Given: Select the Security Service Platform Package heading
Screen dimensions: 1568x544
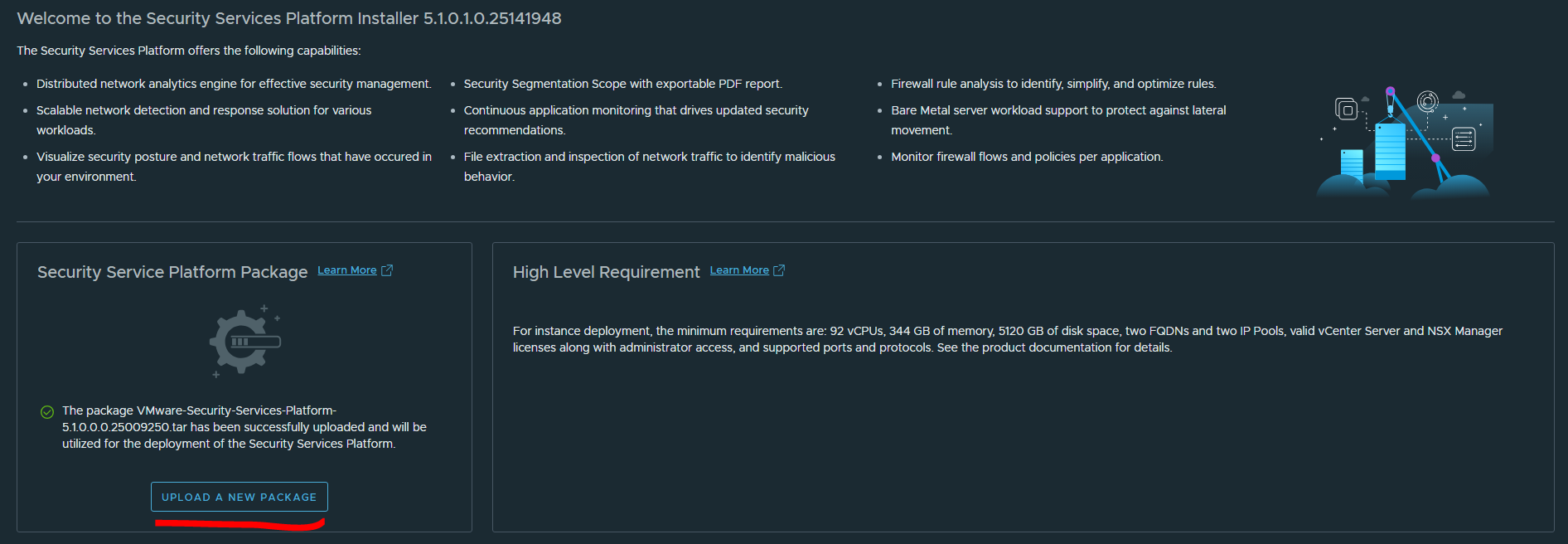Looking at the screenshot, I should (x=172, y=272).
